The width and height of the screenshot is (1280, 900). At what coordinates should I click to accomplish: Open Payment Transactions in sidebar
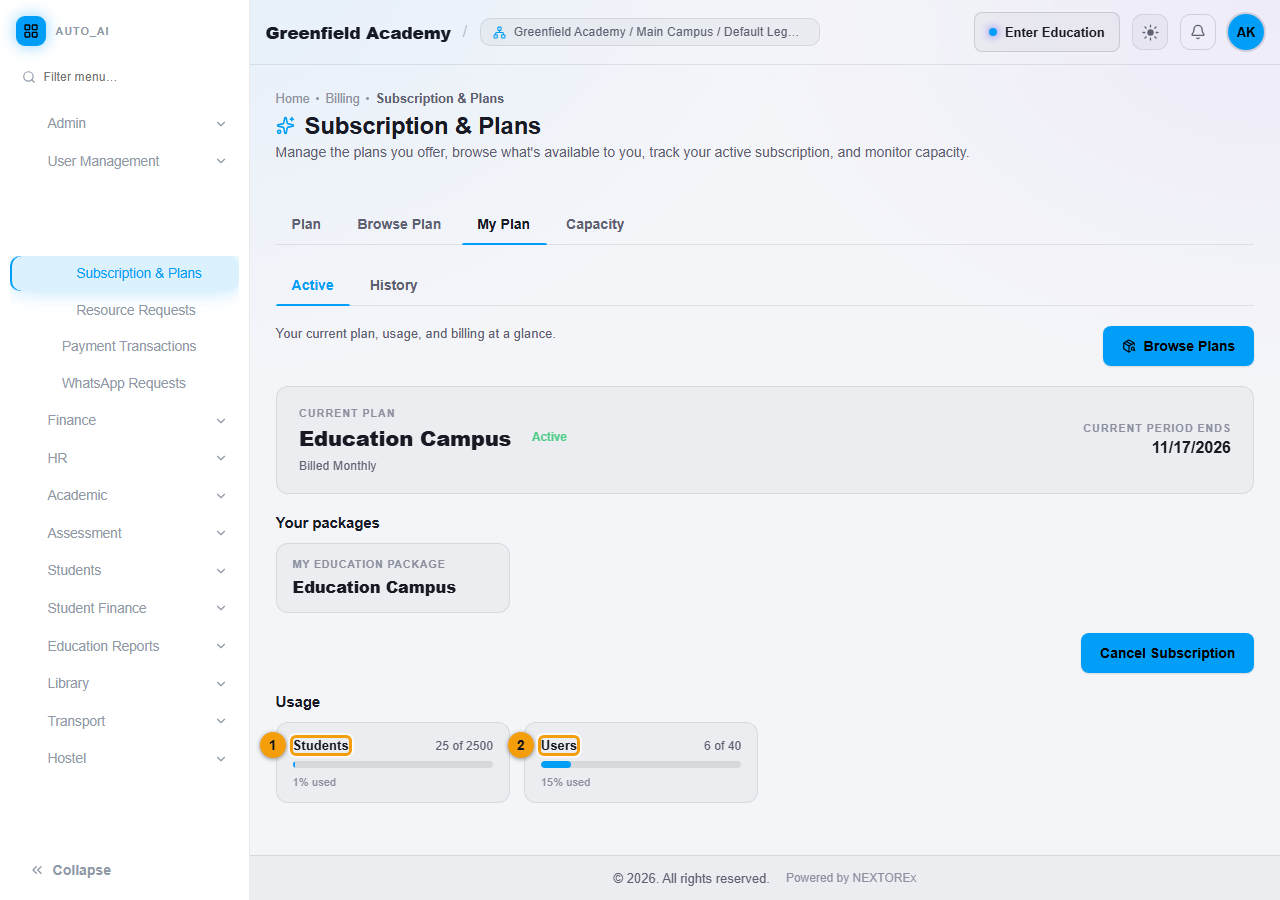[129, 346]
